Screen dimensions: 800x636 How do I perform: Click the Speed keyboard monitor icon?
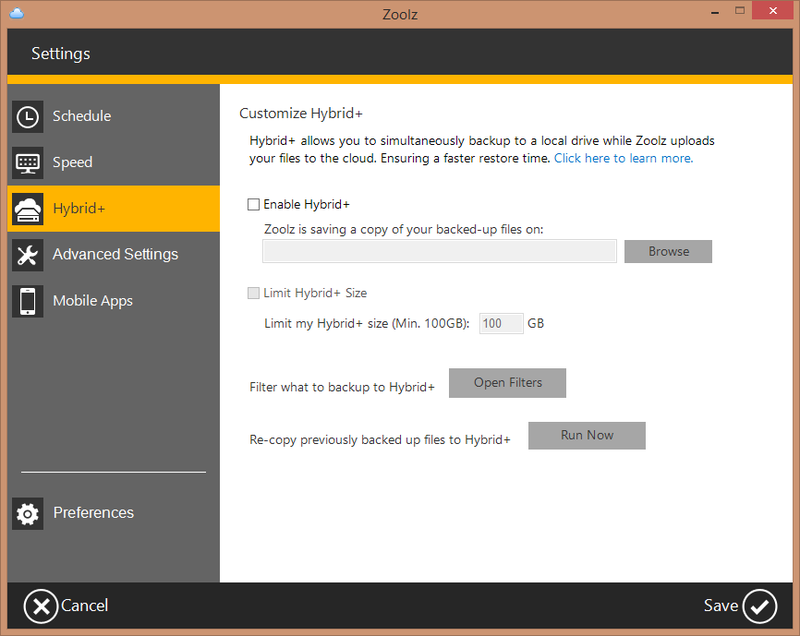click(x=28, y=163)
